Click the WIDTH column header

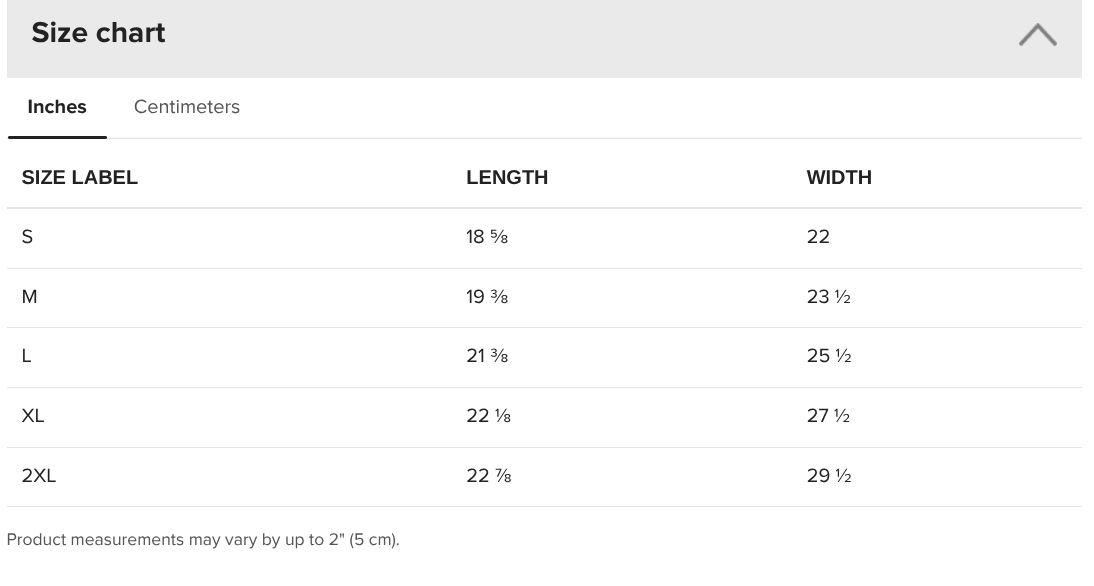click(x=839, y=177)
